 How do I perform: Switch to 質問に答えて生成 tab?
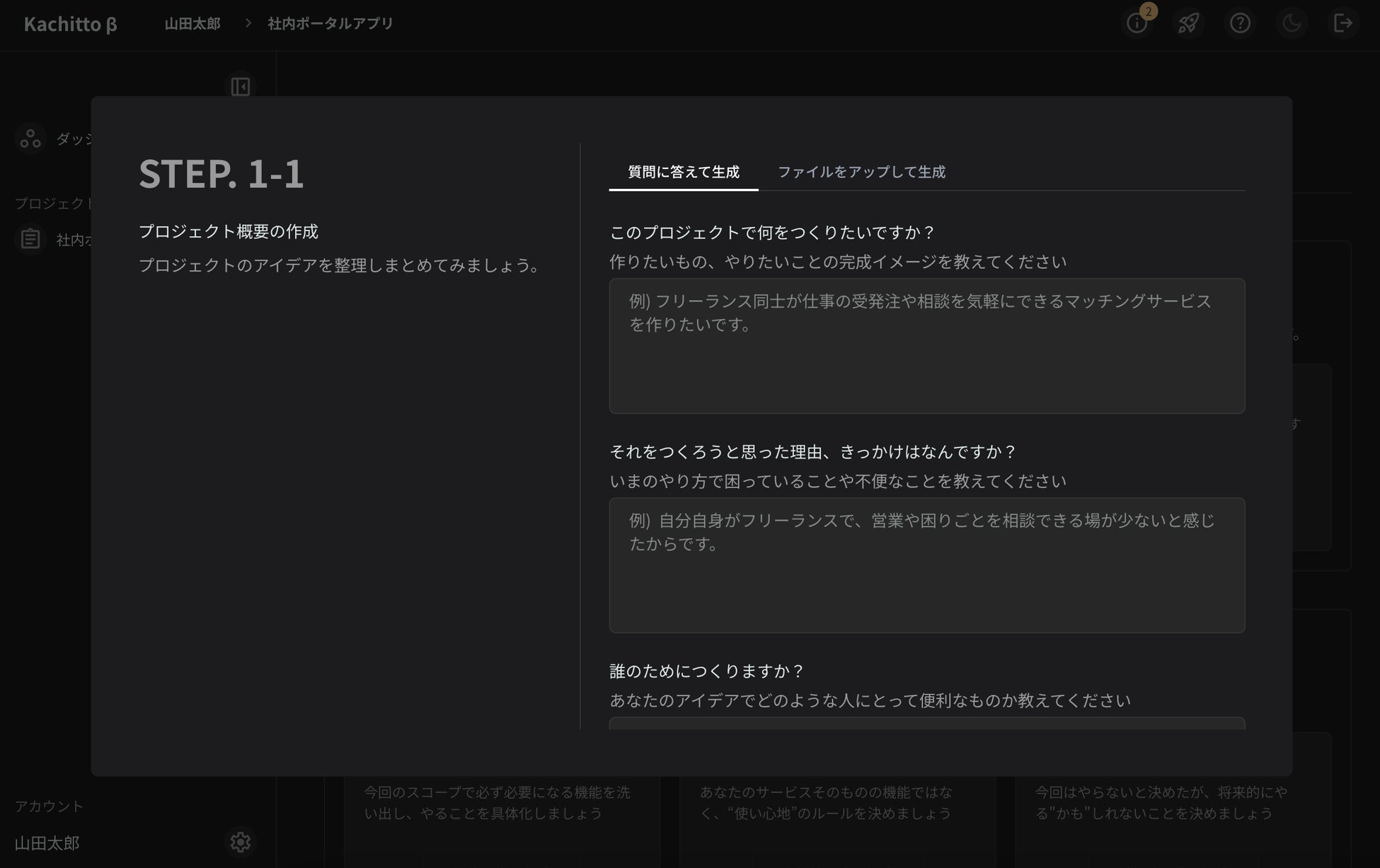coord(683,172)
